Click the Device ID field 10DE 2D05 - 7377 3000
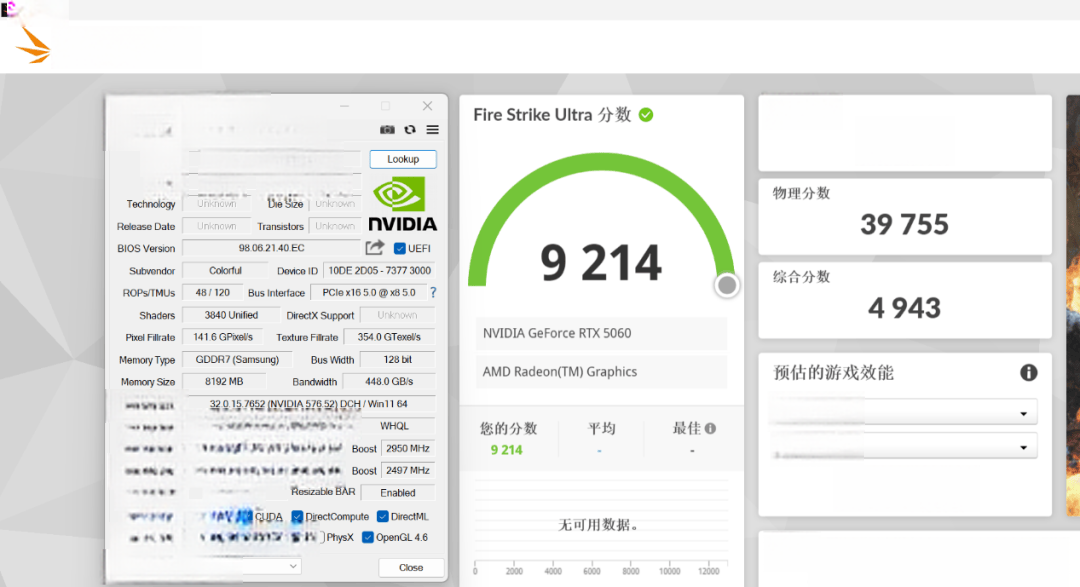The width and height of the screenshot is (1080, 587). [x=380, y=271]
